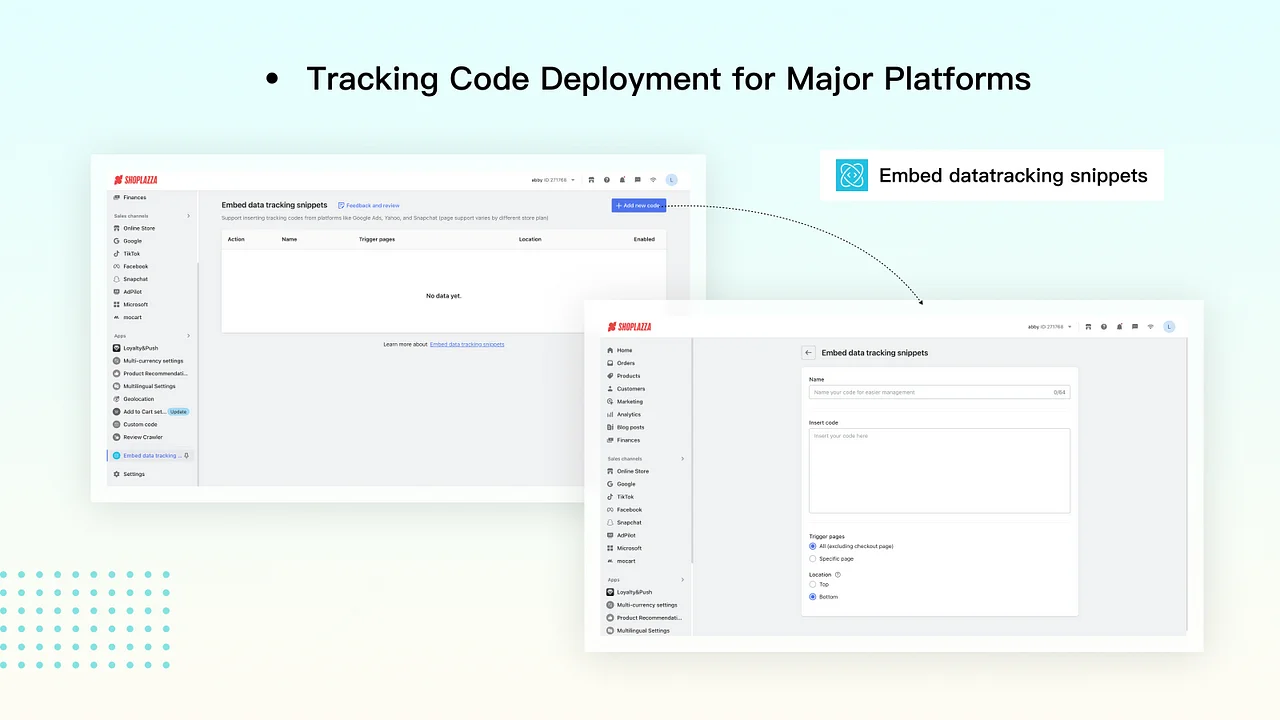Choose All (excluding checkout page) option

click(x=813, y=546)
